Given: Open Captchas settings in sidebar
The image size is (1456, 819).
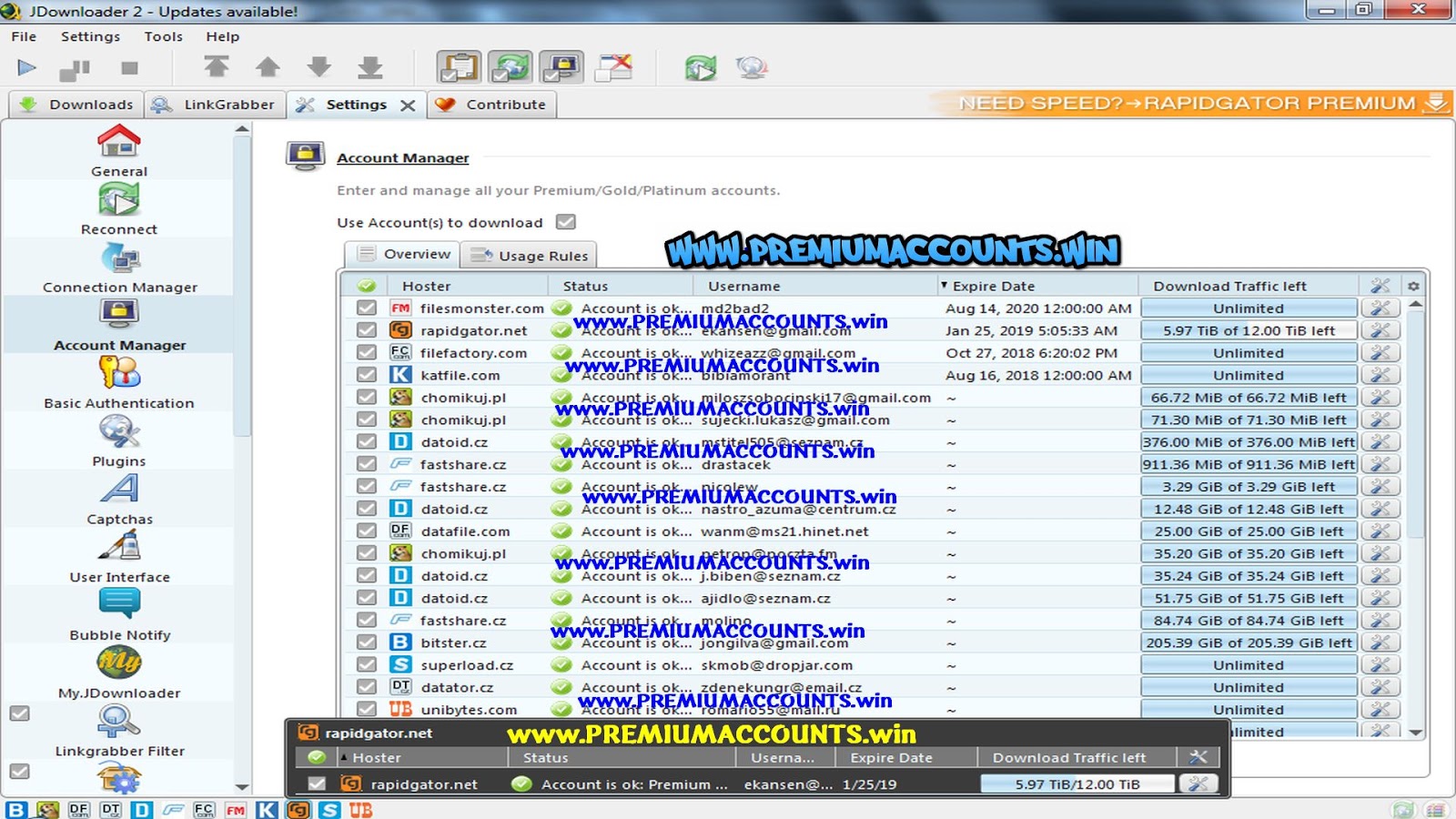Looking at the screenshot, I should click(119, 500).
